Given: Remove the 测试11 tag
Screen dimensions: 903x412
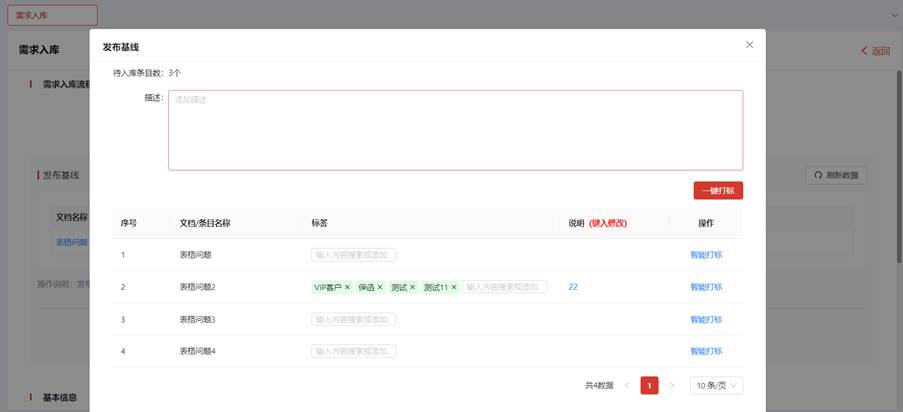Looking at the screenshot, I should tap(454, 287).
